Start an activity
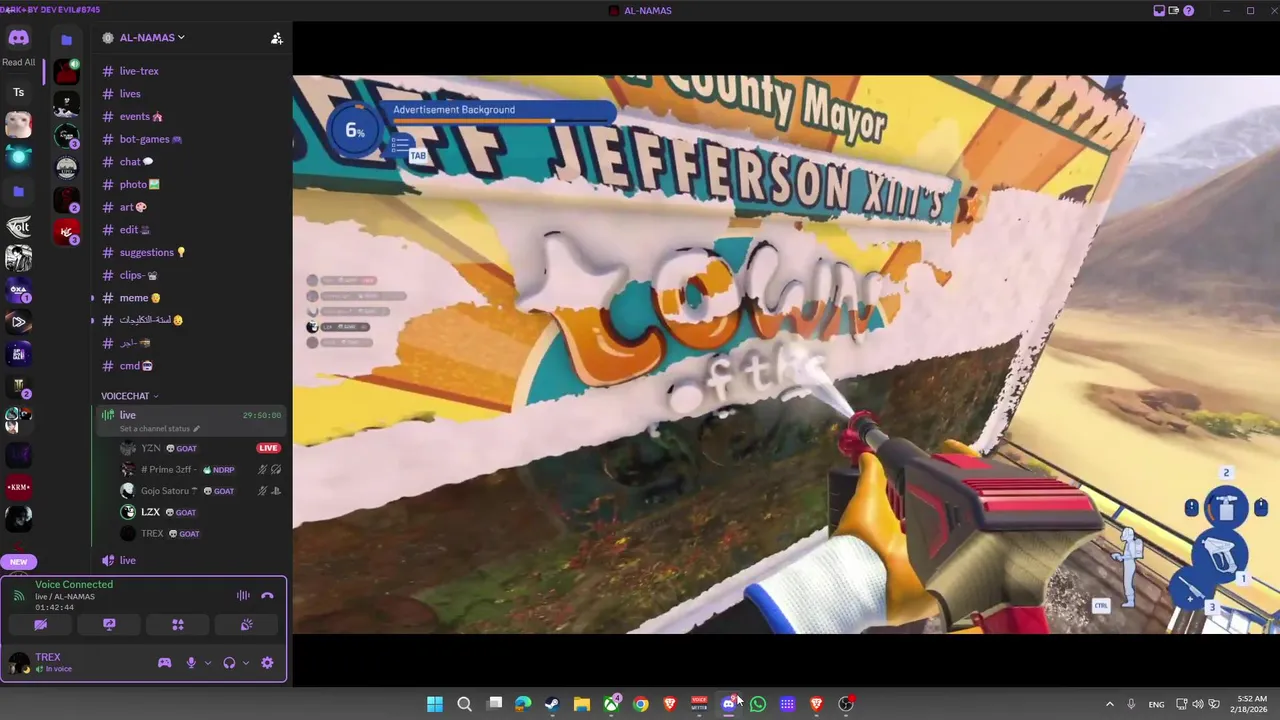 coord(178,625)
